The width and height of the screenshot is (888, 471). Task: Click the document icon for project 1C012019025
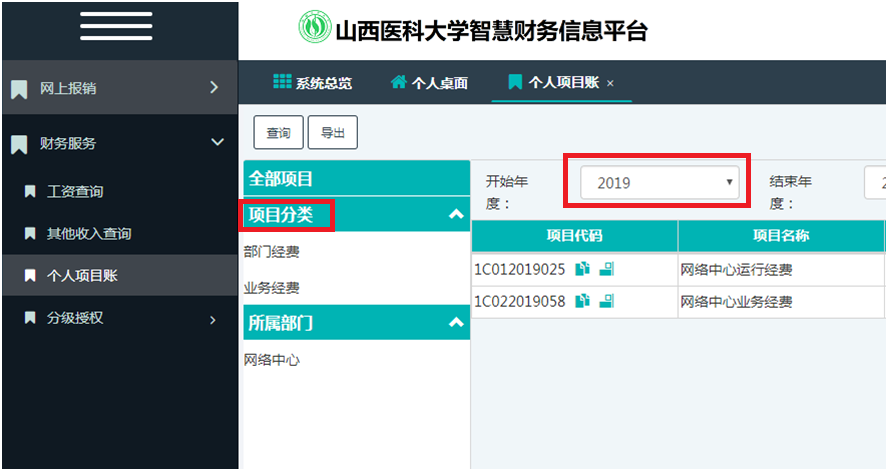pos(583,270)
